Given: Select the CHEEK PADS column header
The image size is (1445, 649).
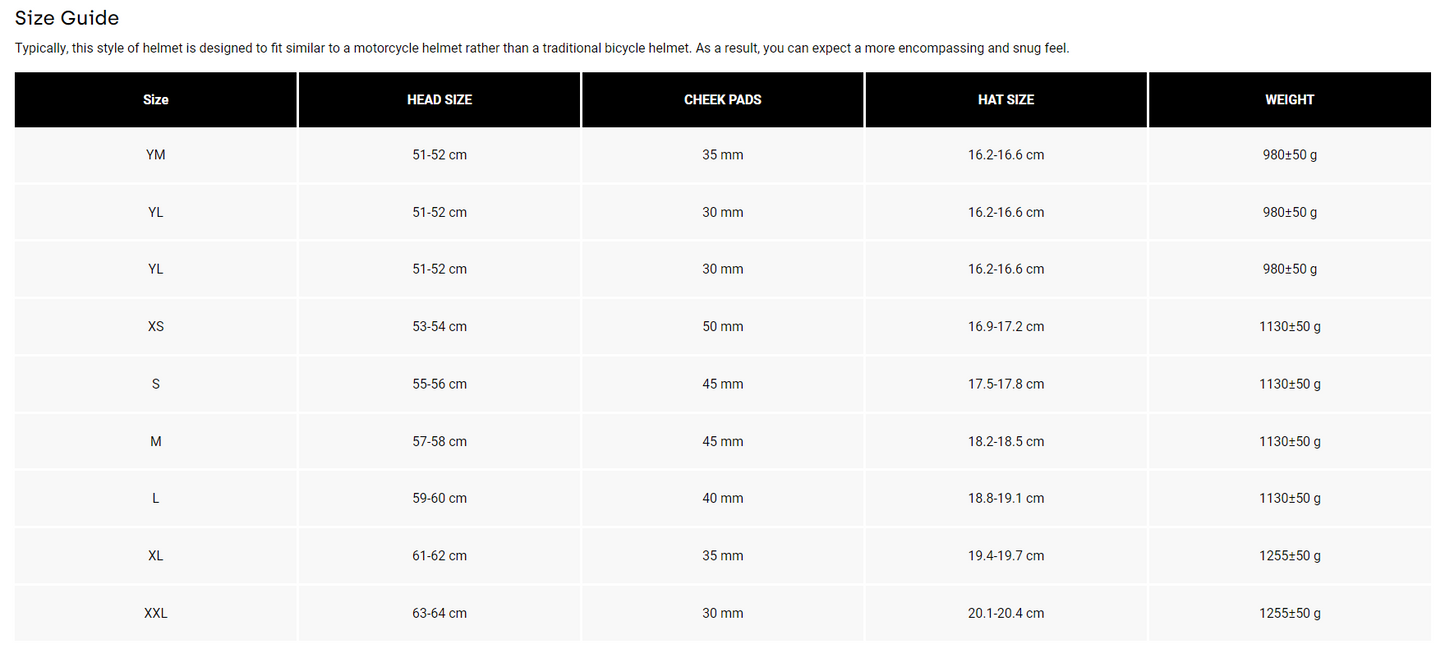Looking at the screenshot, I should (722, 100).
